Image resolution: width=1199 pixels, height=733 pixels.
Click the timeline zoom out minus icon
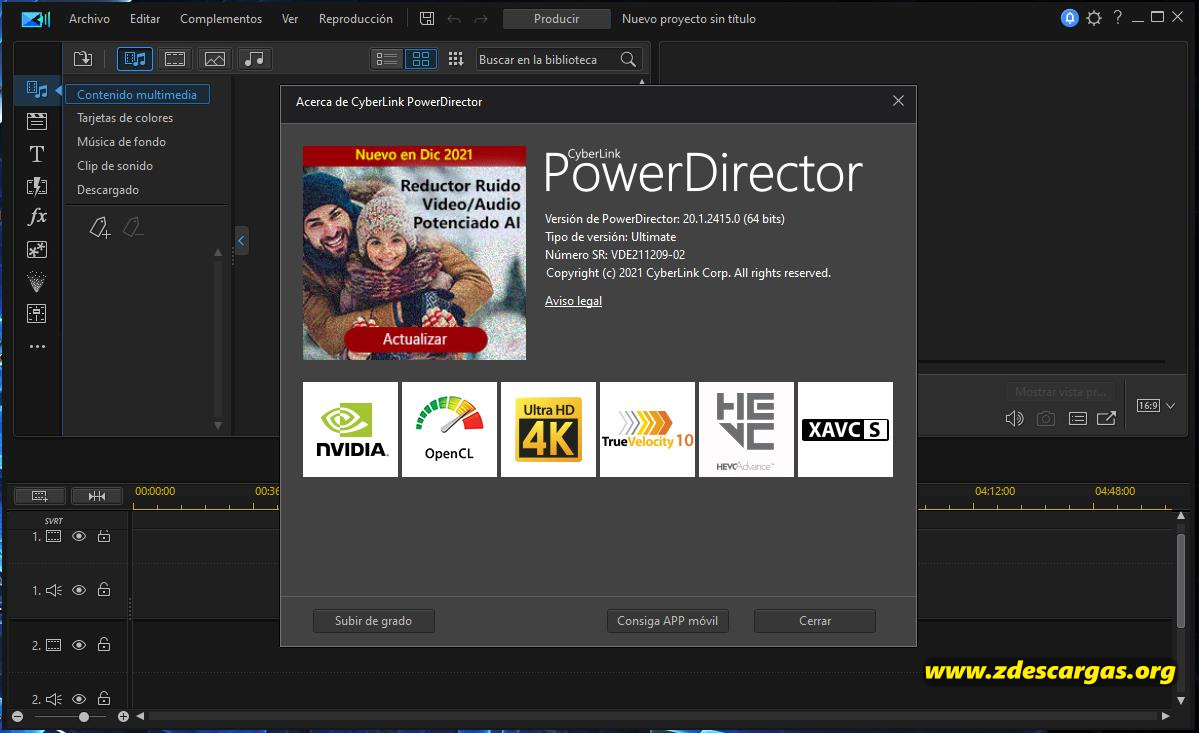[x=18, y=717]
